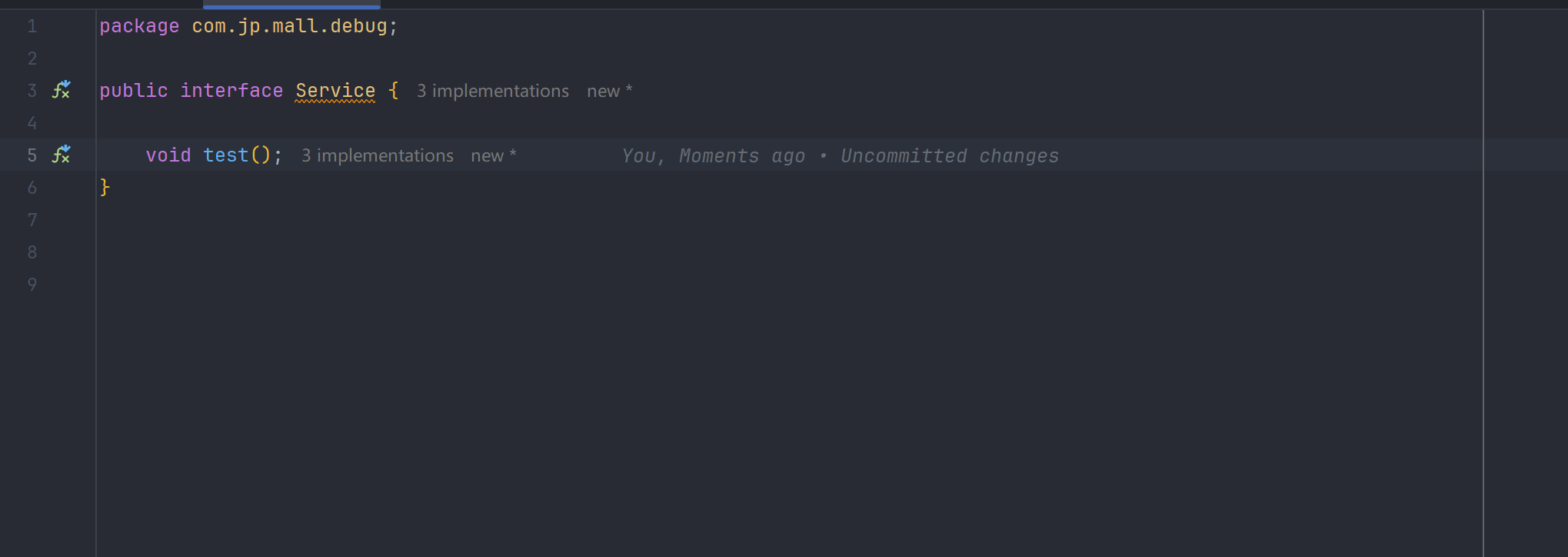Screen dimensions: 1568x557
Task: Click line number 6 in the gutter
Action: [x=32, y=188]
